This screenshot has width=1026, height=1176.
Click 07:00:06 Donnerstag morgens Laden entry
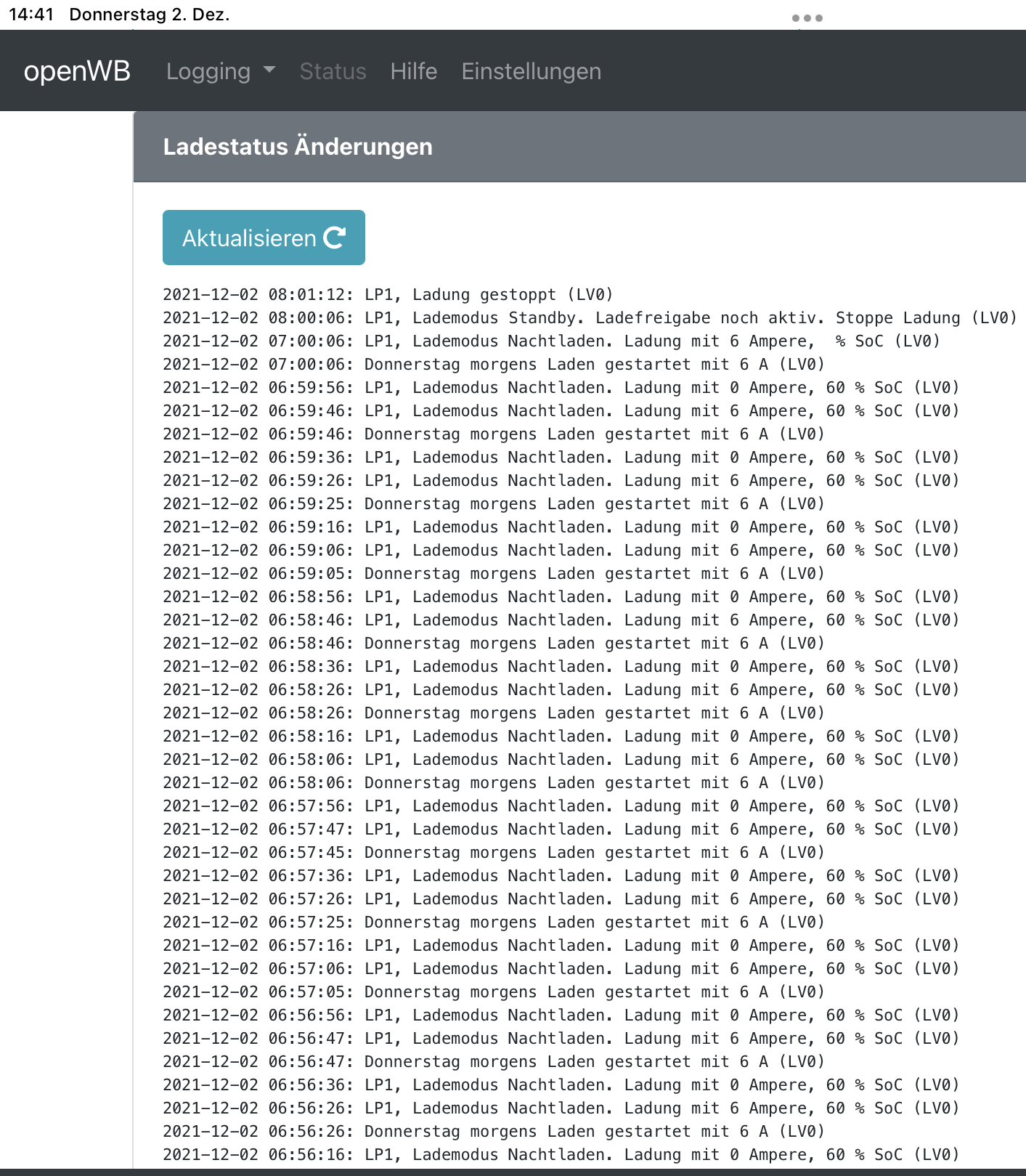coord(494,364)
